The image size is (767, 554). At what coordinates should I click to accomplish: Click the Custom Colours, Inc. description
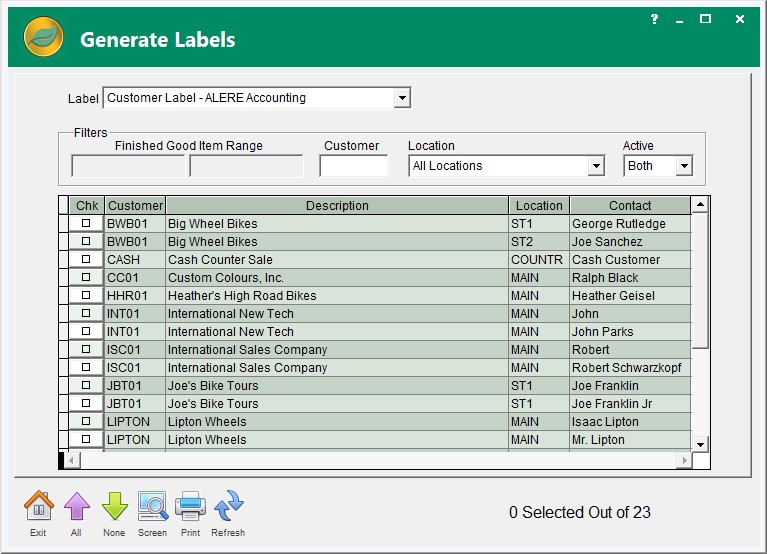337,278
